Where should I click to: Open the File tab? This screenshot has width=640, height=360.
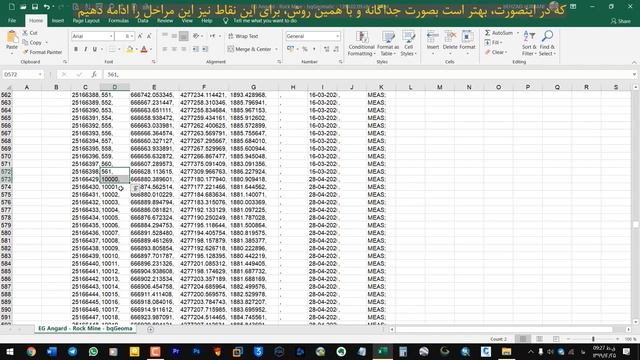[x=12, y=20]
